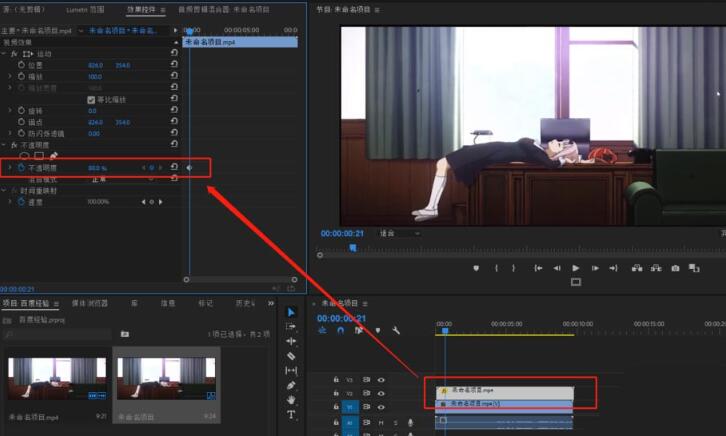This screenshot has height=436, width=726.
Task: Select the Selection tool arrow
Action: (x=291, y=312)
